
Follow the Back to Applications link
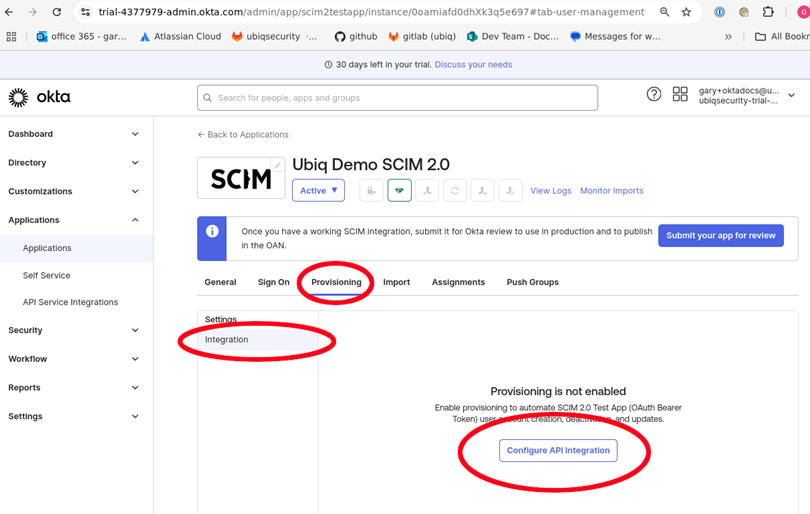pos(243,135)
